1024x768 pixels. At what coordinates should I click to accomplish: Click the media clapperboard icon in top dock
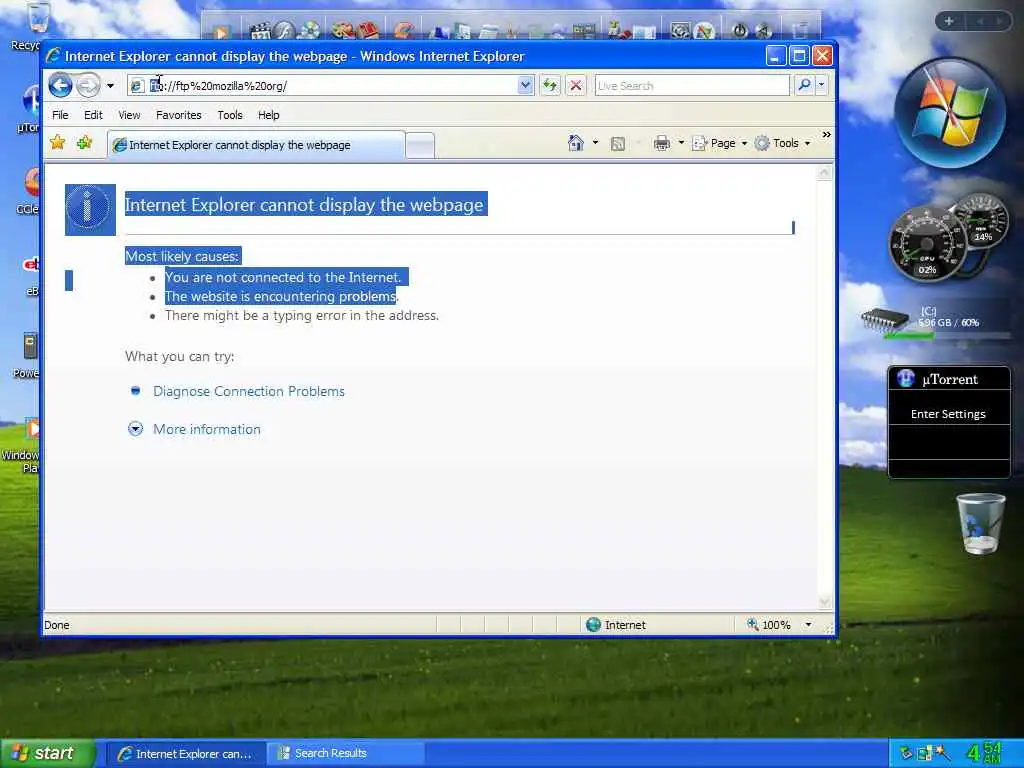coord(260,30)
